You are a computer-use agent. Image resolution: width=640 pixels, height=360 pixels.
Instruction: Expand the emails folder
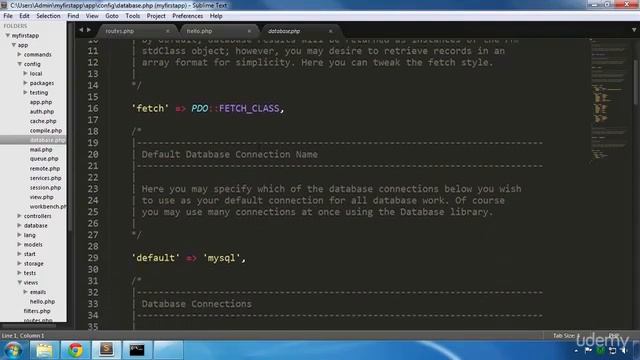click(25, 292)
